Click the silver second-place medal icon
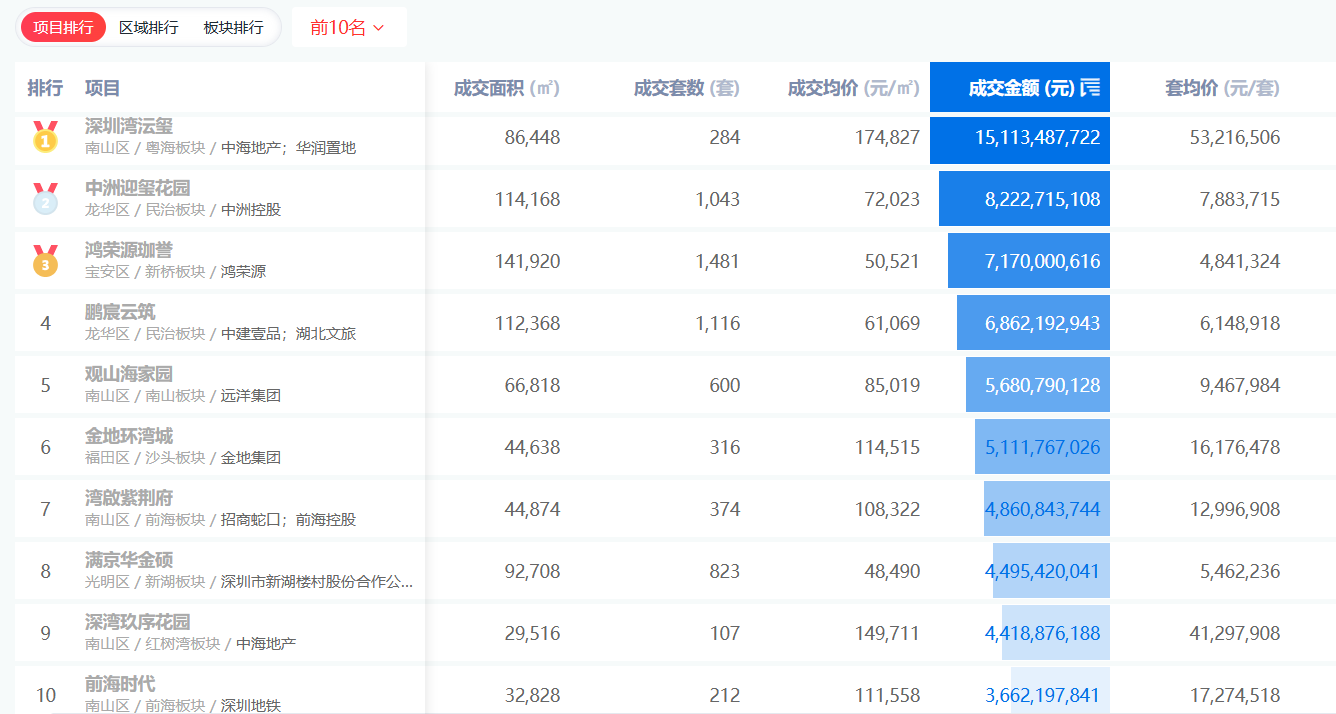 [45, 199]
